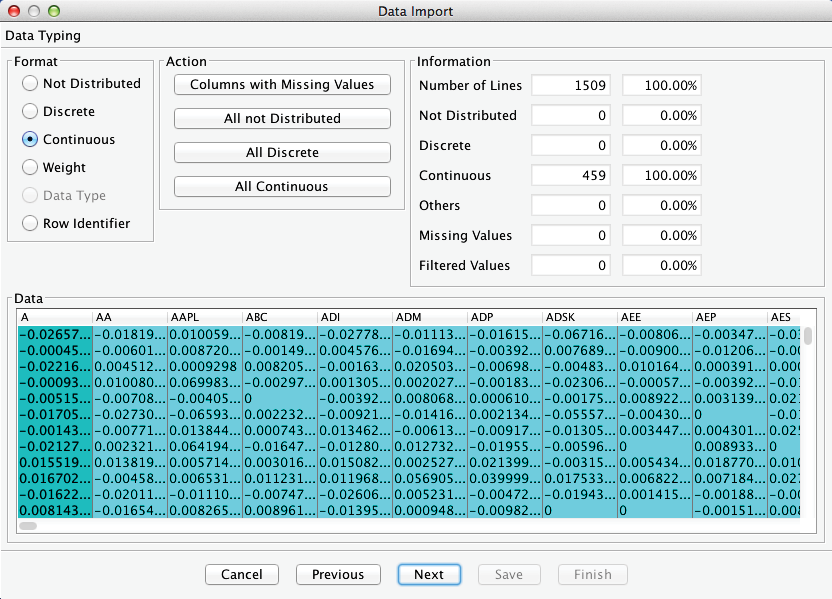This screenshot has width=832, height=599.
Task: Click the Number of Lines count field
Action: pos(571,86)
